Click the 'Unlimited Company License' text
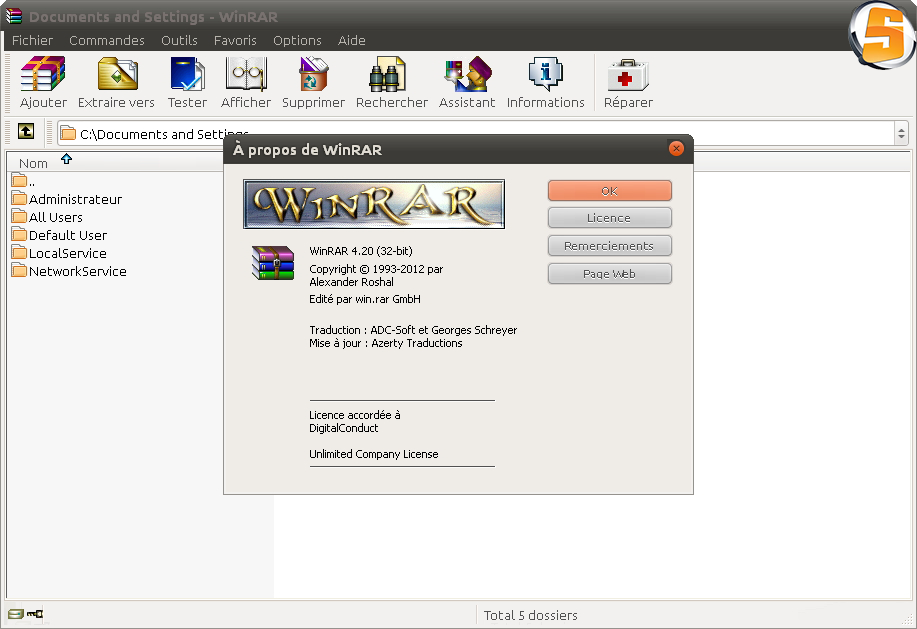The width and height of the screenshot is (917, 629). pyautogui.click(x=374, y=454)
